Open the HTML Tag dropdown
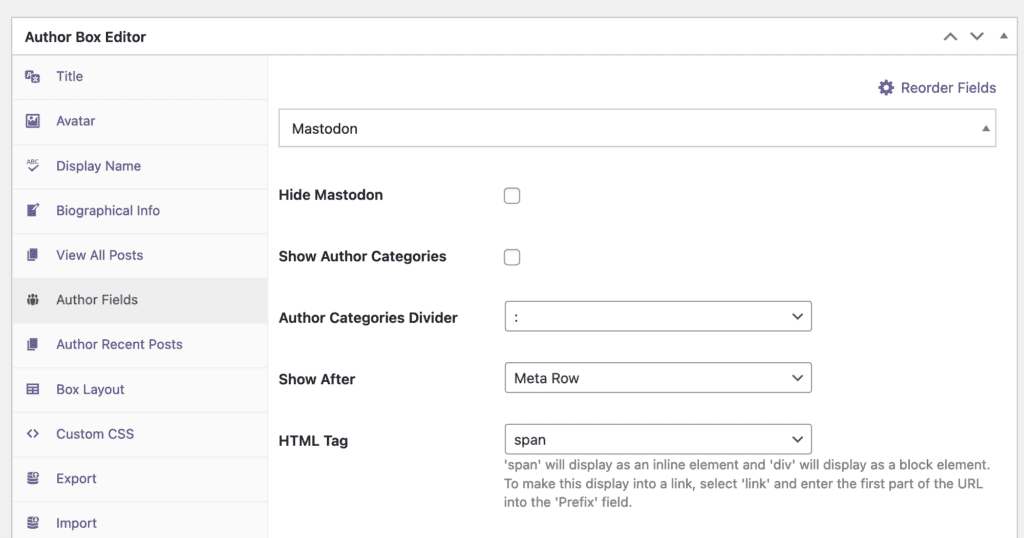Viewport: 1024px width, 538px height. pyautogui.click(x=658, y=439)
